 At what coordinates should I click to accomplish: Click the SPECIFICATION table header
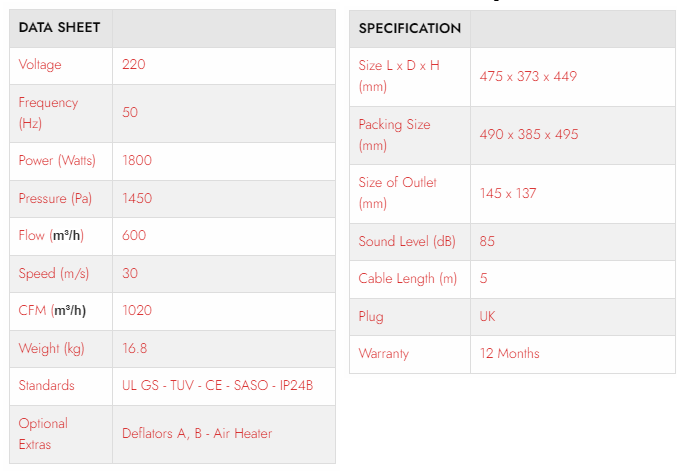(x=410, y=28)
